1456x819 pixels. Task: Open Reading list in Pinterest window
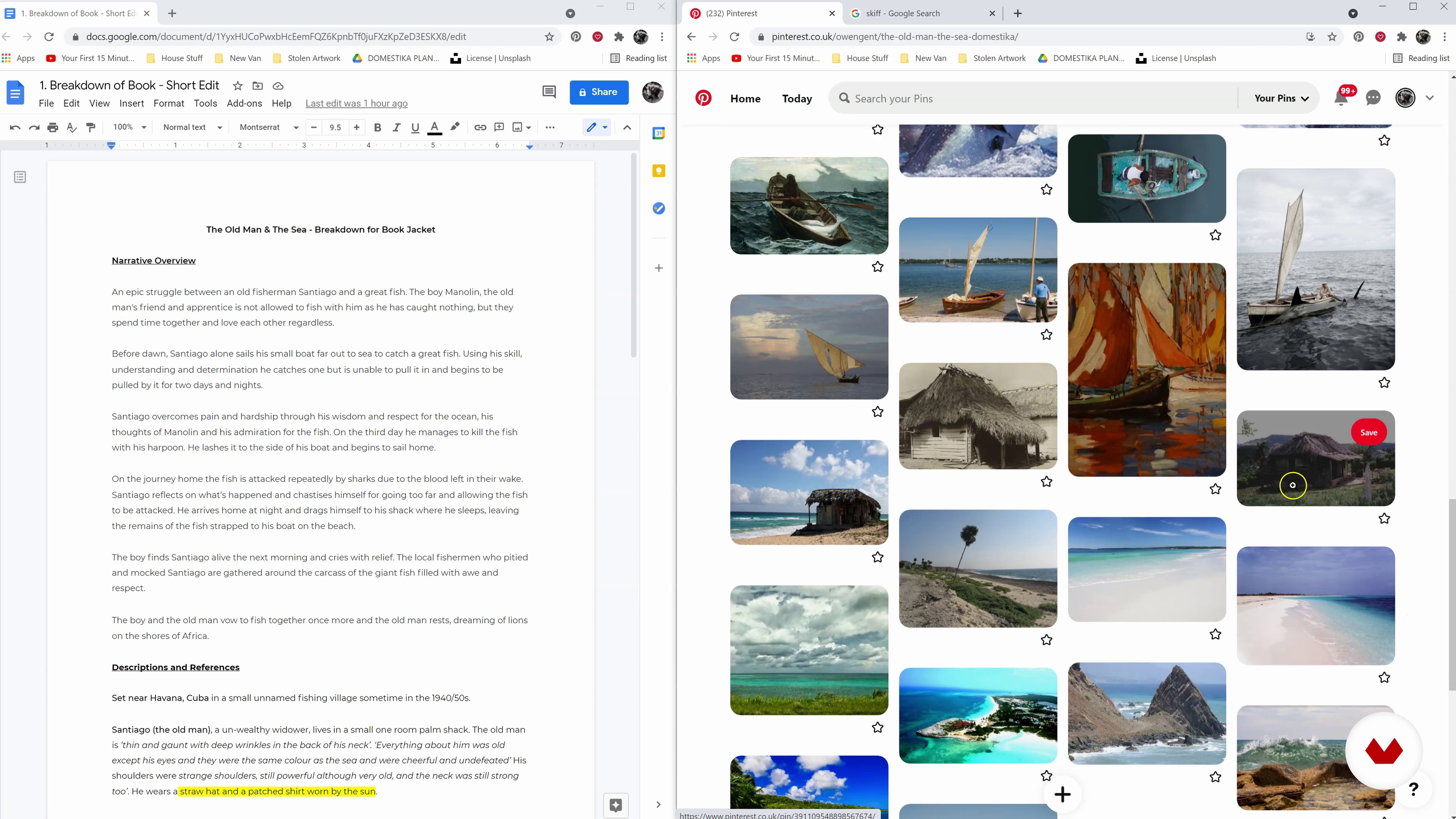click(x=1421, y=58)
